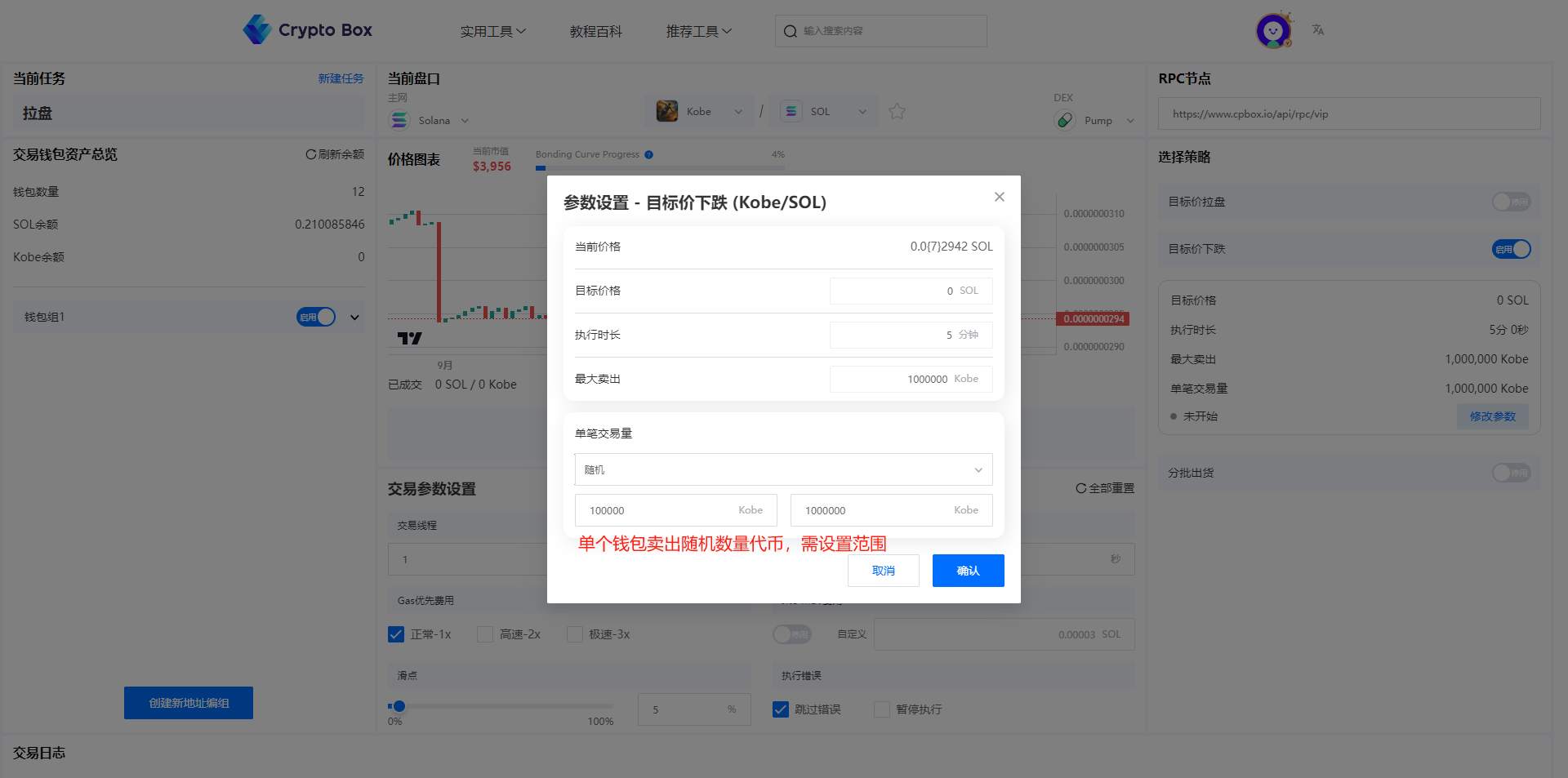Disable the 目标价下跌 strategy switch
Screen dimensions: 1568x778
click(1511, 249)
